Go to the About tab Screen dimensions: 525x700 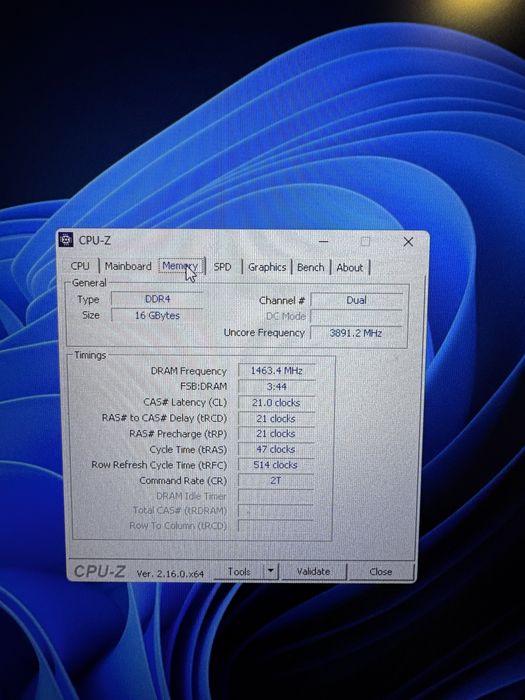(x=350, y=268)
